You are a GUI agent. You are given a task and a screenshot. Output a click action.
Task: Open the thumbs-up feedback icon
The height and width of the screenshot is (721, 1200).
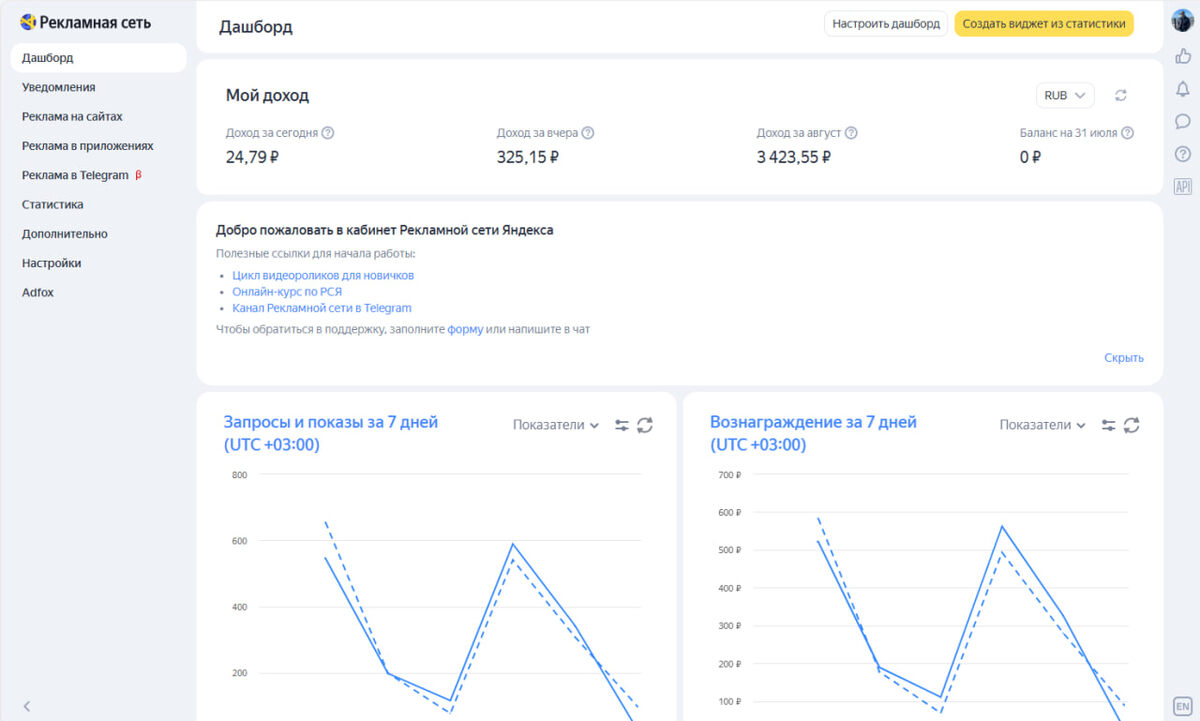pyautogui.click(x=1182, y=57)
